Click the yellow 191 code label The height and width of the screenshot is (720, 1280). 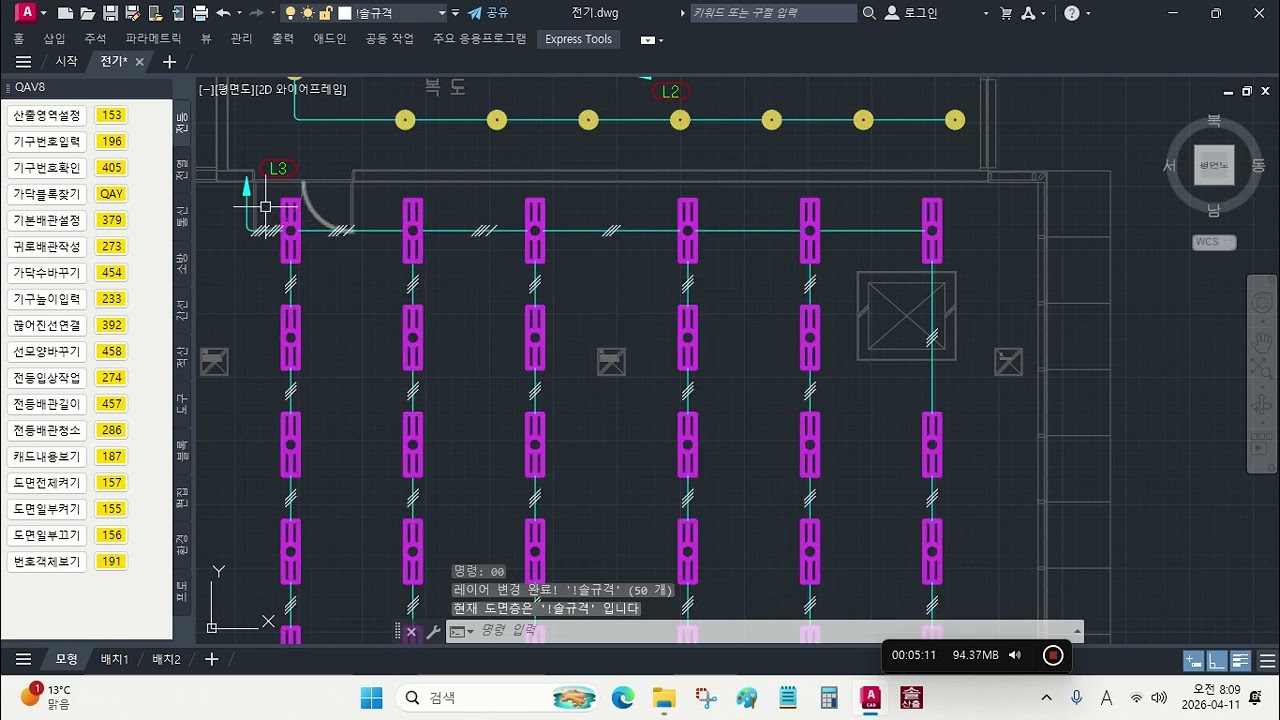(x=111, y=561)
